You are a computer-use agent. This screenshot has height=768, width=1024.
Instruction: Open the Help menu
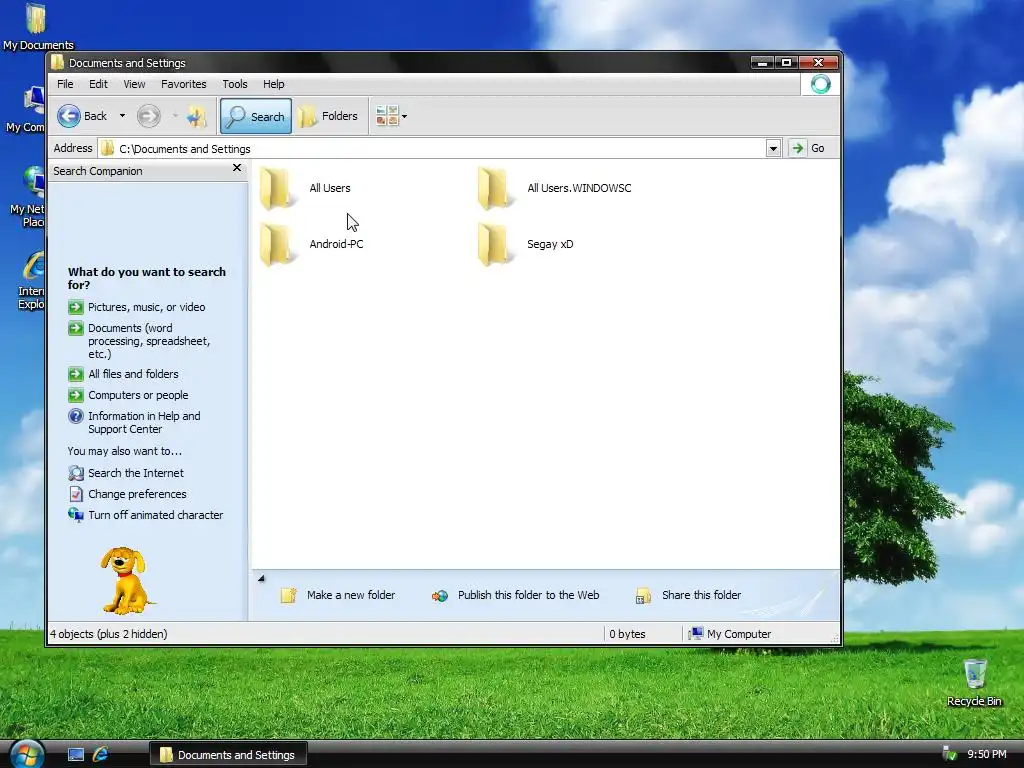[x=274, y=84]
